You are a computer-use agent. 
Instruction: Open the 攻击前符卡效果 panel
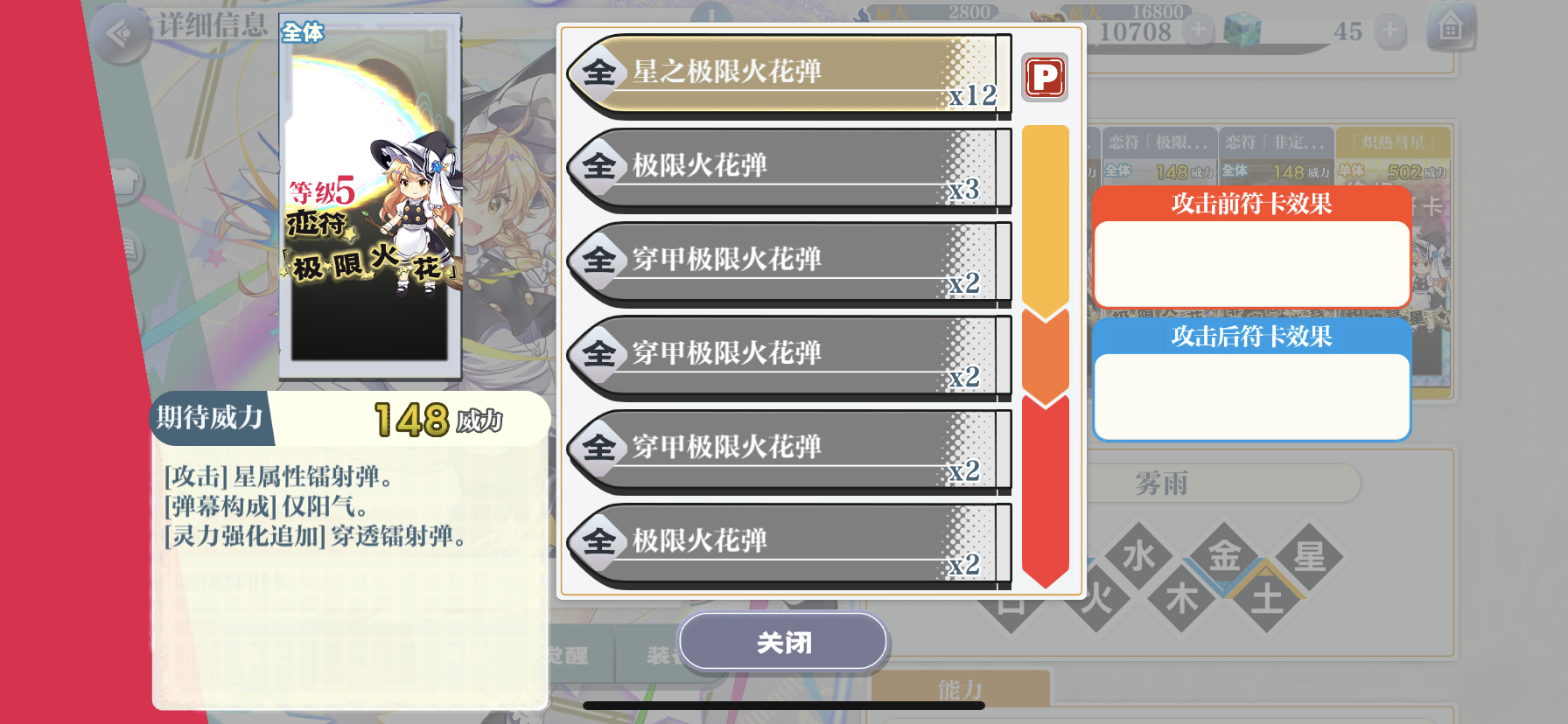tap(1251, 247)
